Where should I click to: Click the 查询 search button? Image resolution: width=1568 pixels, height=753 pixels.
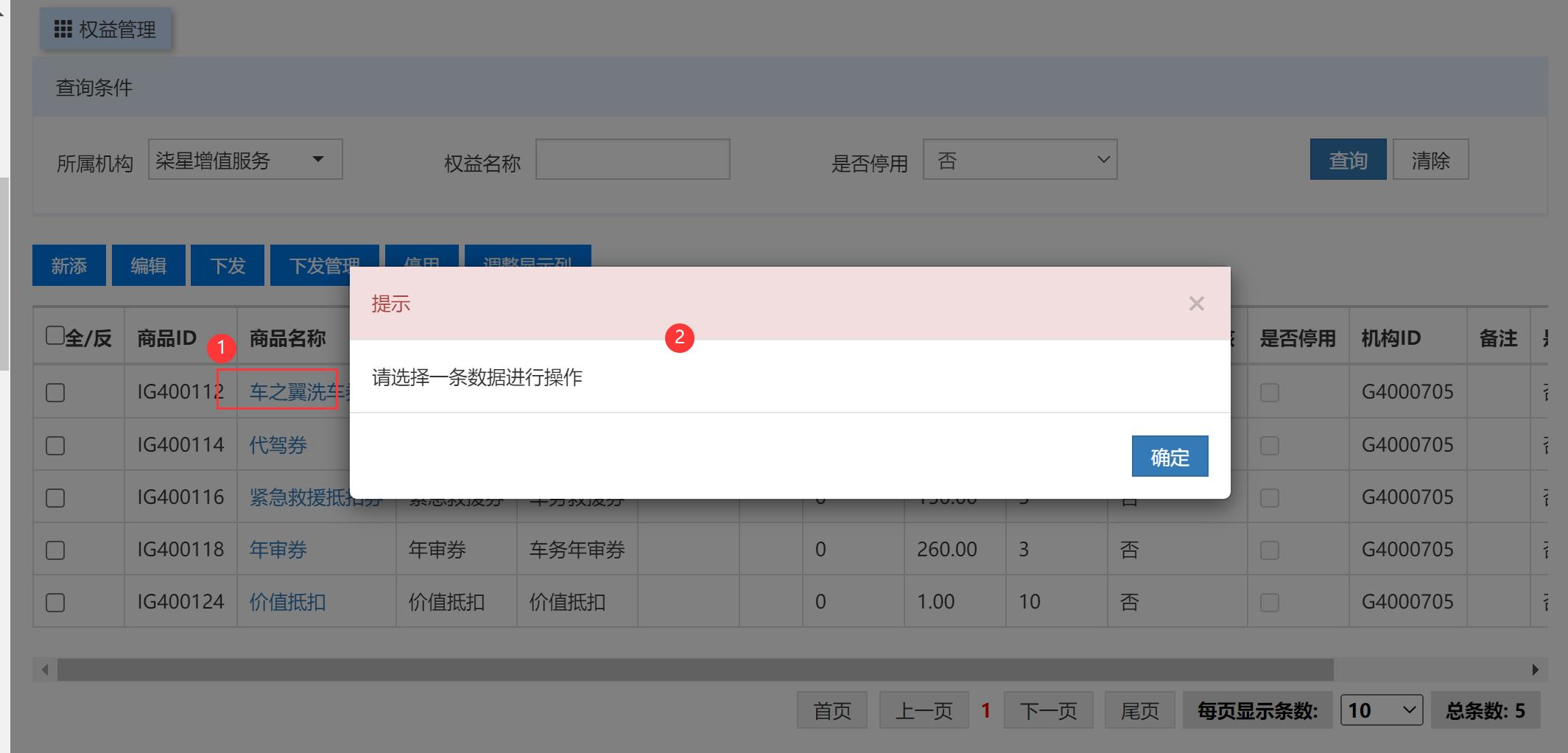[x=1348, y=159]
